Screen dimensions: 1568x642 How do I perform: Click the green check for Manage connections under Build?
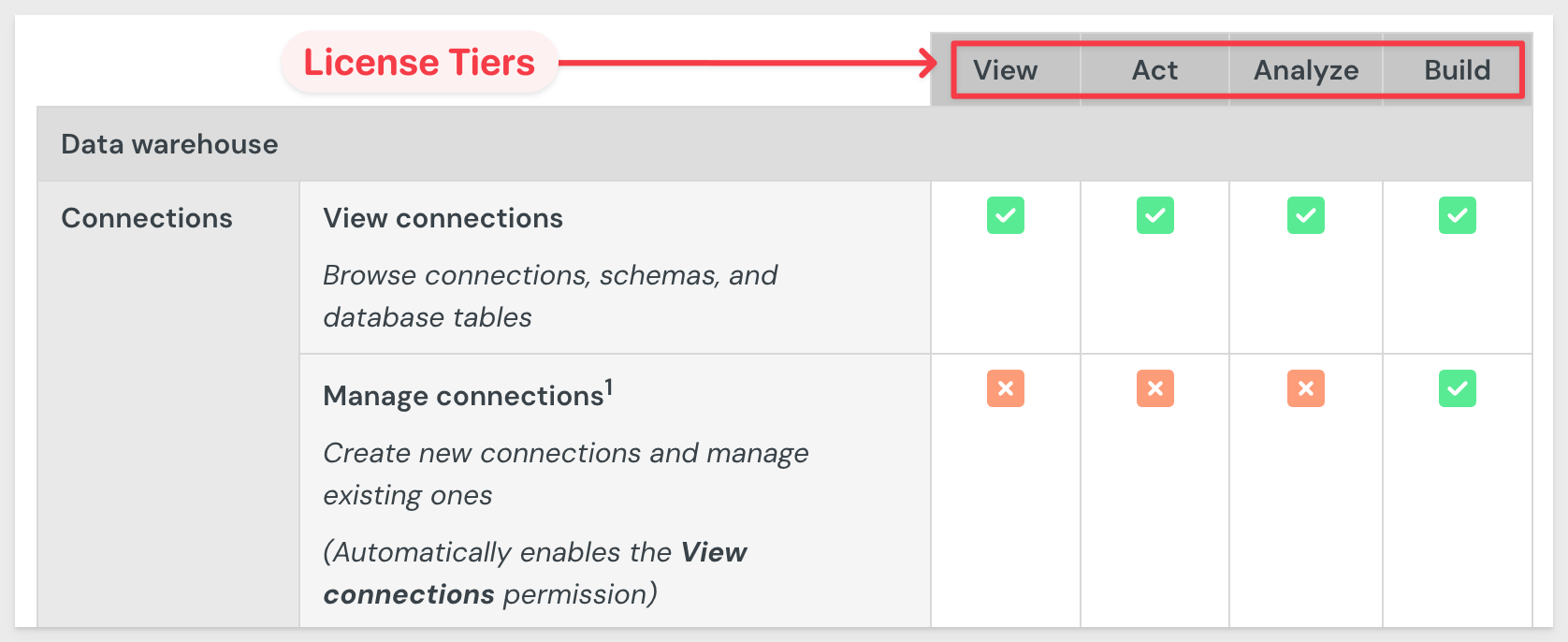tap(1458, 388)
